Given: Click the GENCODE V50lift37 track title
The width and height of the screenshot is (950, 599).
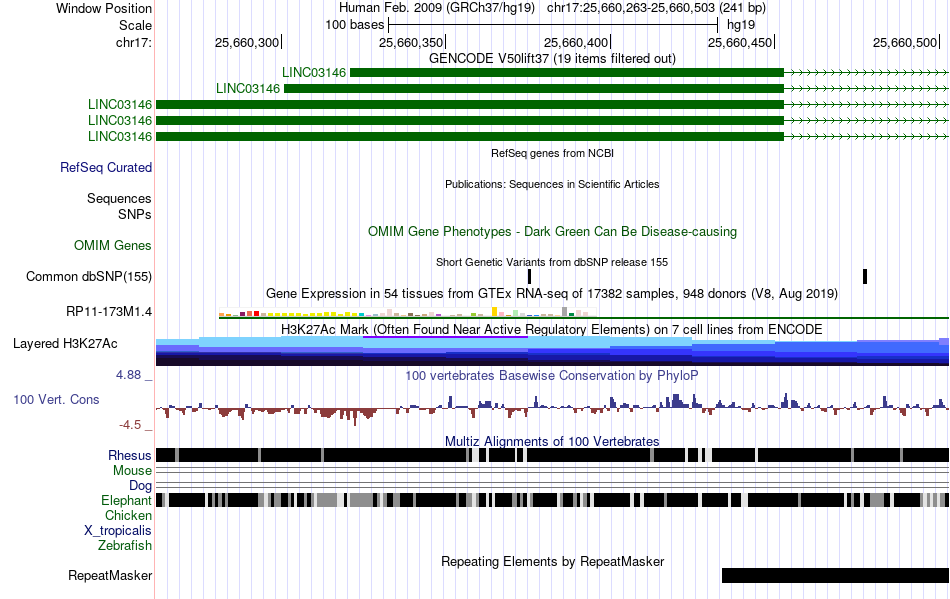Looking at the screenshot, I should tap(552, 58).
